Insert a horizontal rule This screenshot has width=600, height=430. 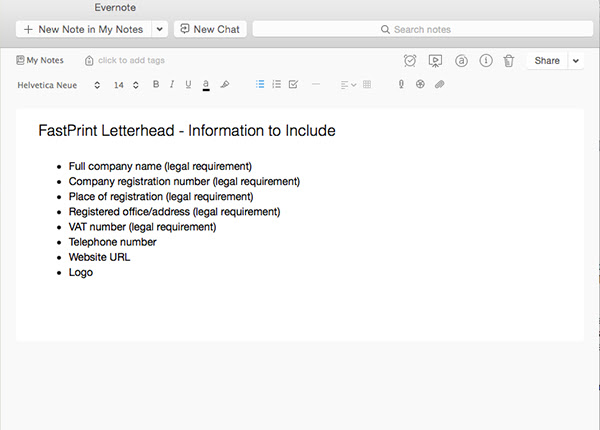[316, 84]
